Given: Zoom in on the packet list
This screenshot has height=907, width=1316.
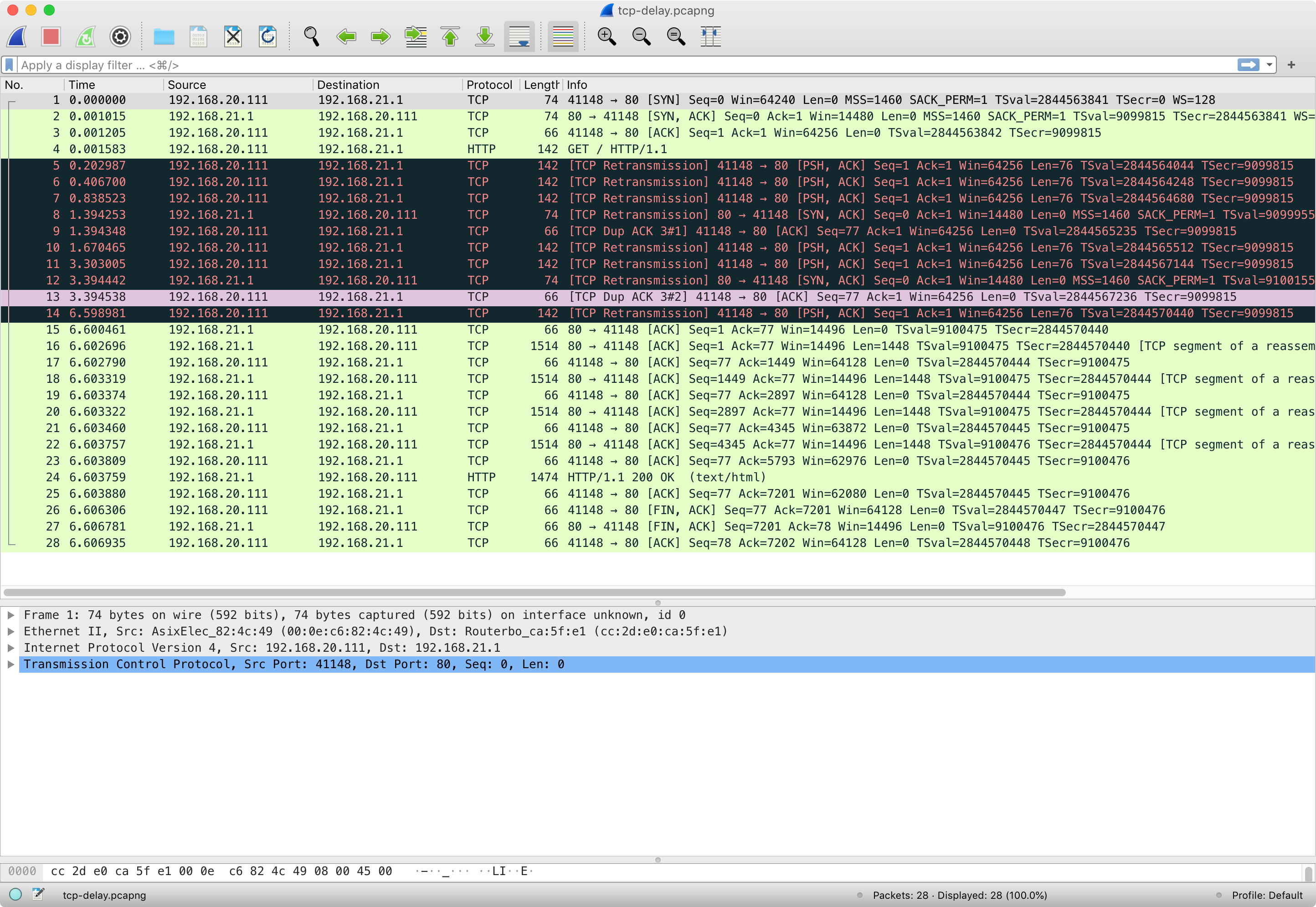Looking at the screenshot, I should 607,36.
